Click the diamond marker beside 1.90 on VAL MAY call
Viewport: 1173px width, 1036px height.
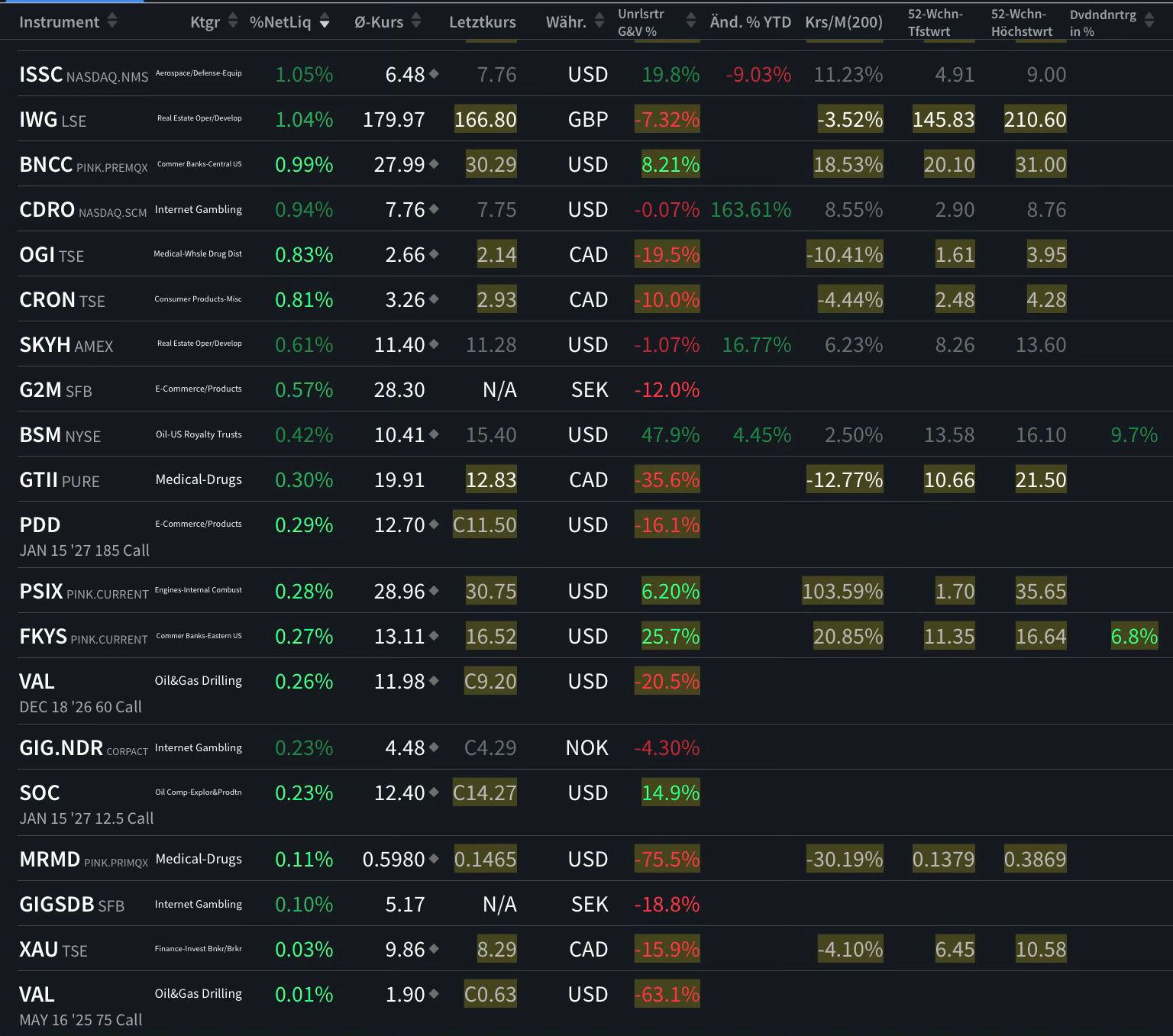coord(434,994)
